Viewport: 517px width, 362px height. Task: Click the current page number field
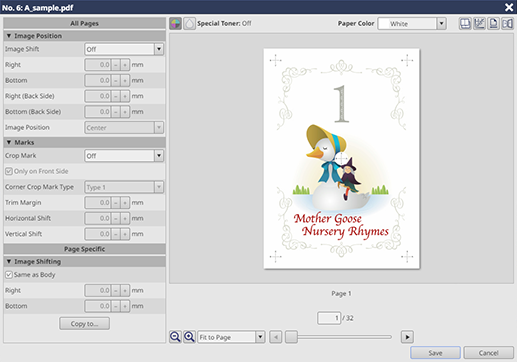[329, 318]
